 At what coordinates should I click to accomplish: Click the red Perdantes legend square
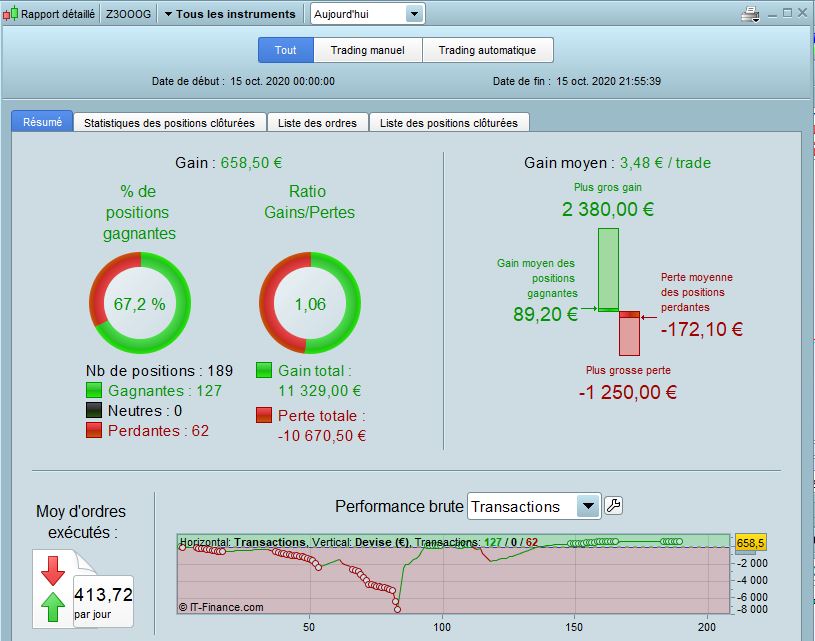click(94, 430)
